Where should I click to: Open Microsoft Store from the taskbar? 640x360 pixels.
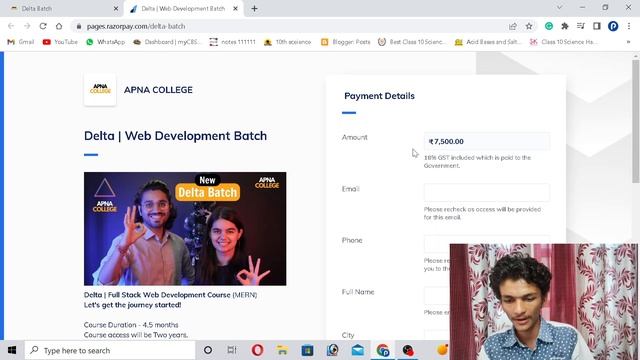pyautogui.click(x=307, y=350)
